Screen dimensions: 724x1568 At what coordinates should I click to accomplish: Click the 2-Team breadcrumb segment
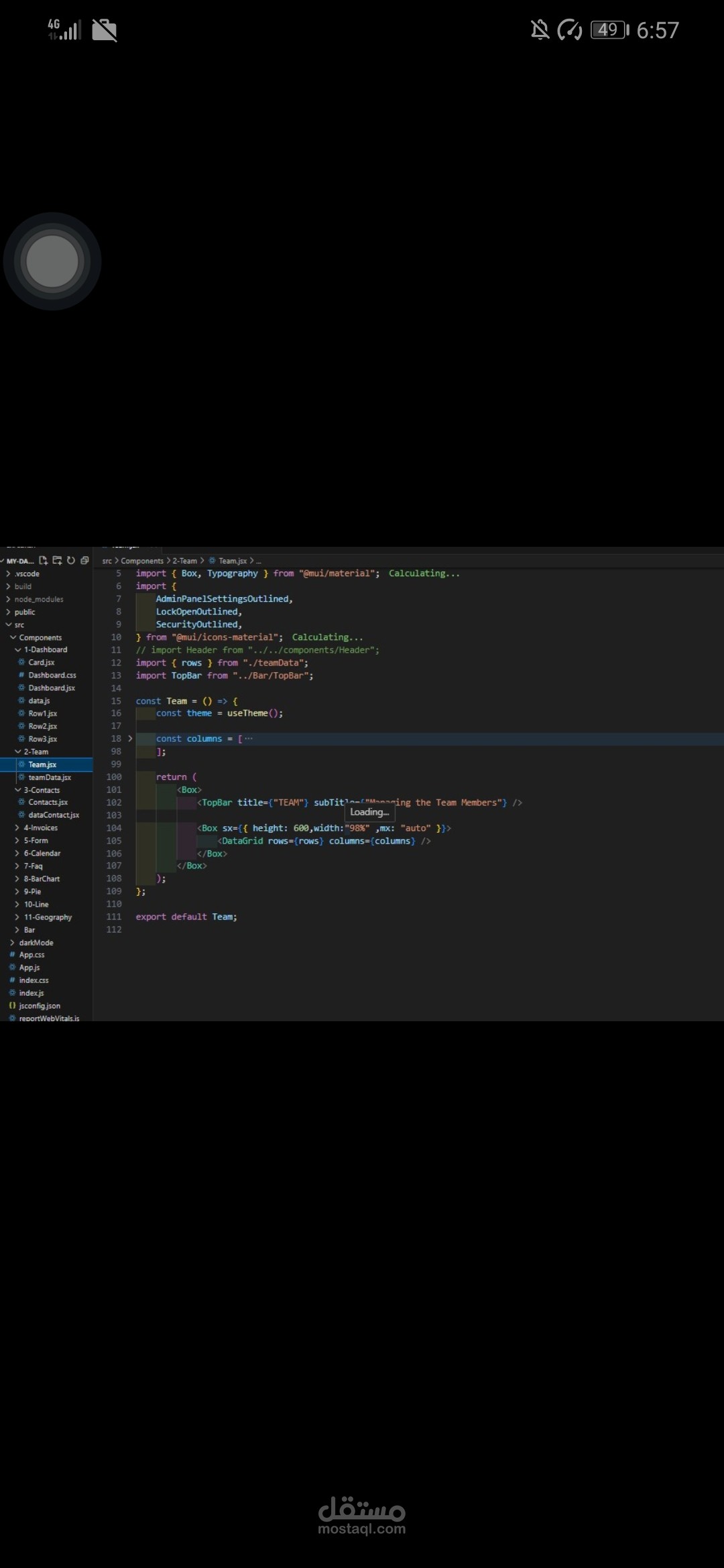tap(185, 561)
